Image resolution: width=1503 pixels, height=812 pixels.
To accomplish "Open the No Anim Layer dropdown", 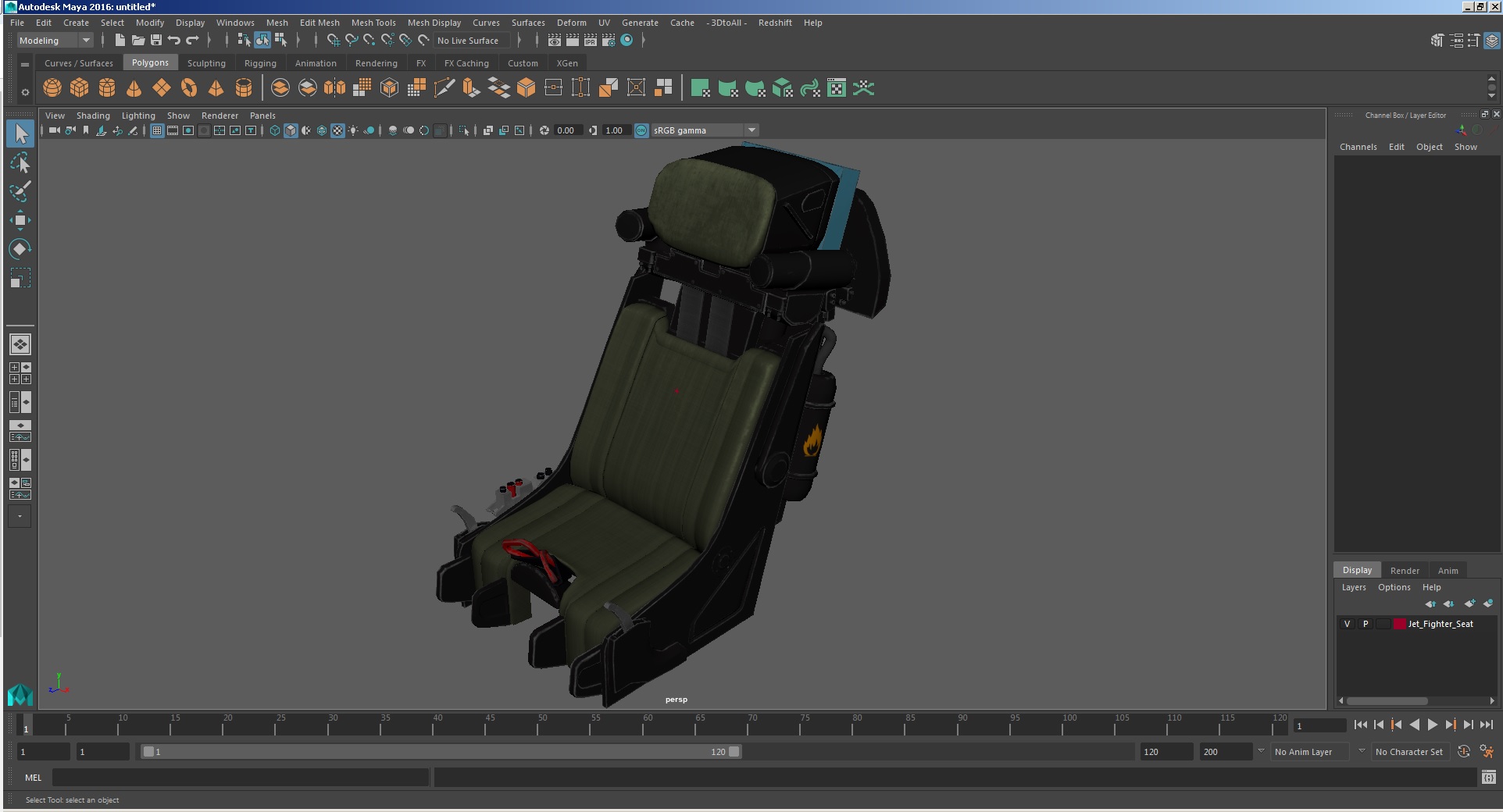I will point(1311,752).
